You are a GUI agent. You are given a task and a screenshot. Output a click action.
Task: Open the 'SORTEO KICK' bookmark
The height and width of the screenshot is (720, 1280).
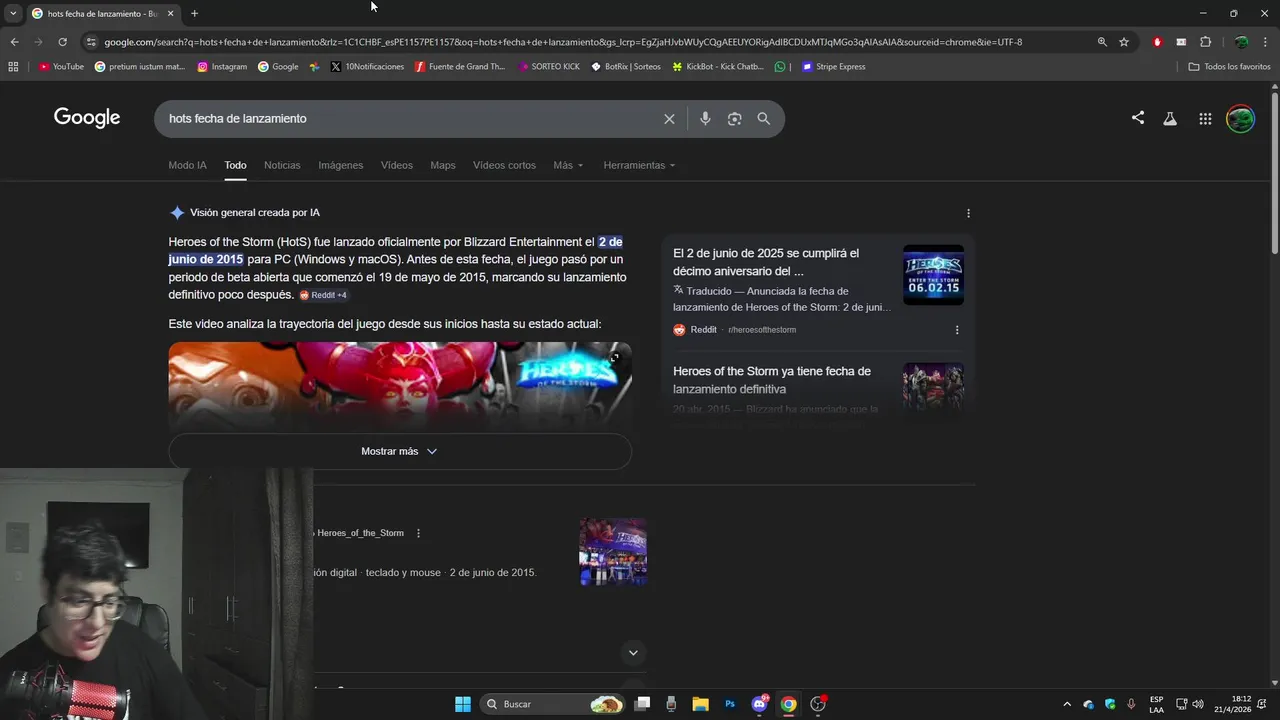tap(549, 67)
